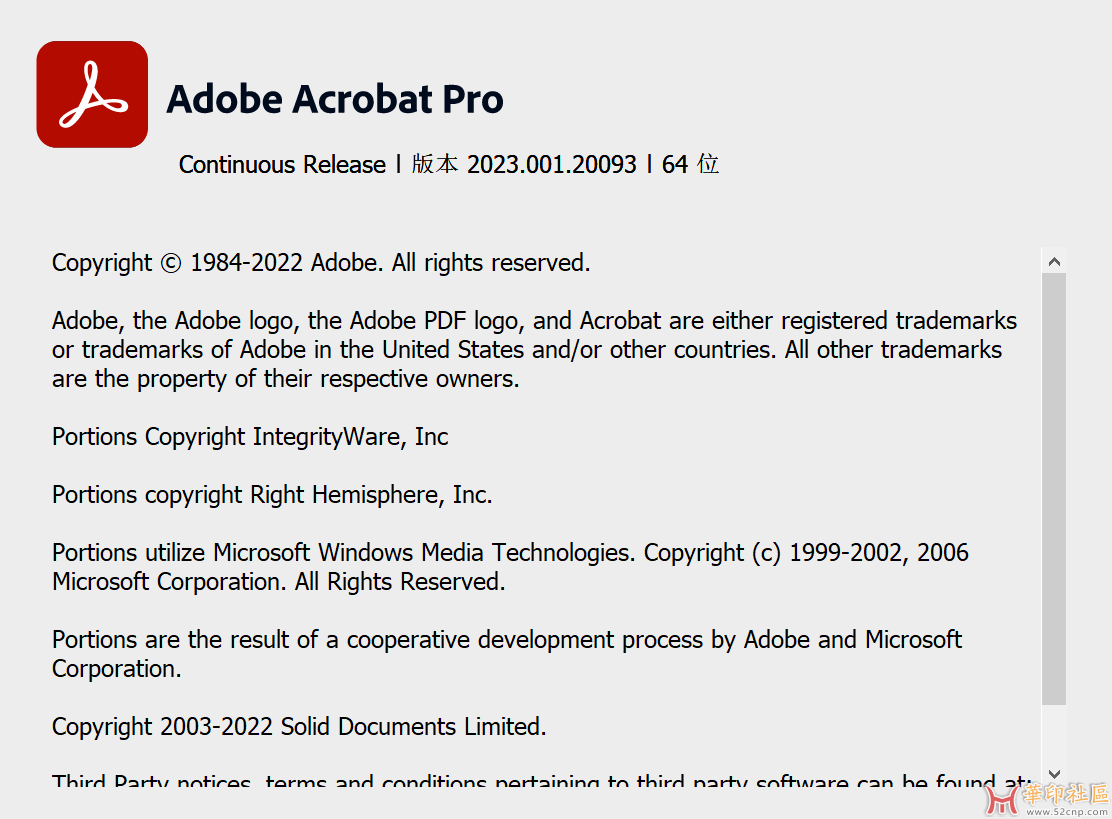
Task: Click the version number 2023.001.20093
Action: tap(551, 165)
